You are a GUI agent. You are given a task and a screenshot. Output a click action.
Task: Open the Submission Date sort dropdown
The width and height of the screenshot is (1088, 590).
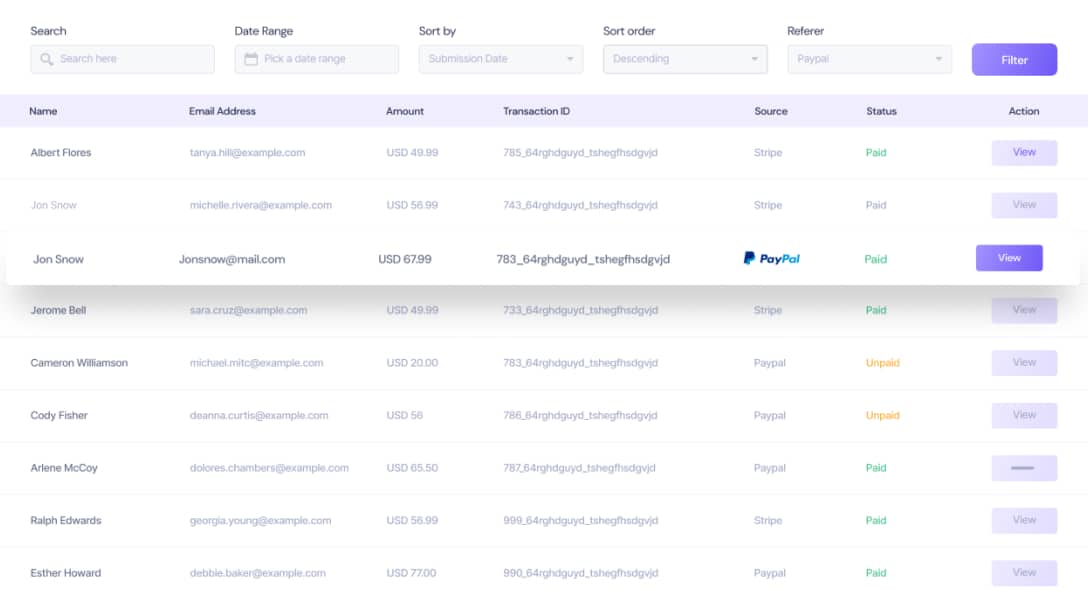(500, 59)
